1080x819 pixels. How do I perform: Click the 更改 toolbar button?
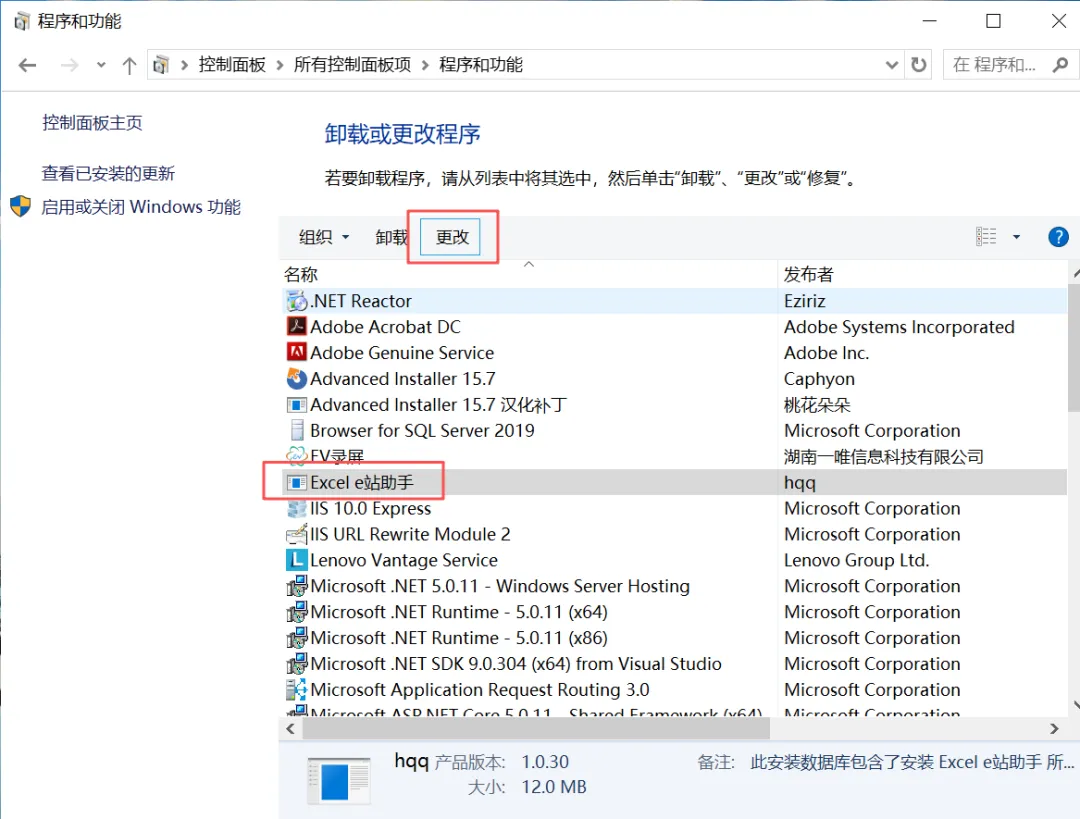pyautogui.click(x=452, y=237)
